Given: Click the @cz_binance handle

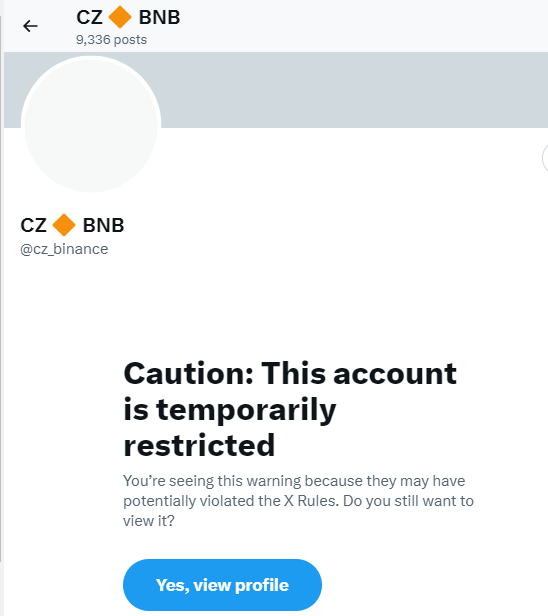Looking at the screenshot, I should click(x=64, y=249).
